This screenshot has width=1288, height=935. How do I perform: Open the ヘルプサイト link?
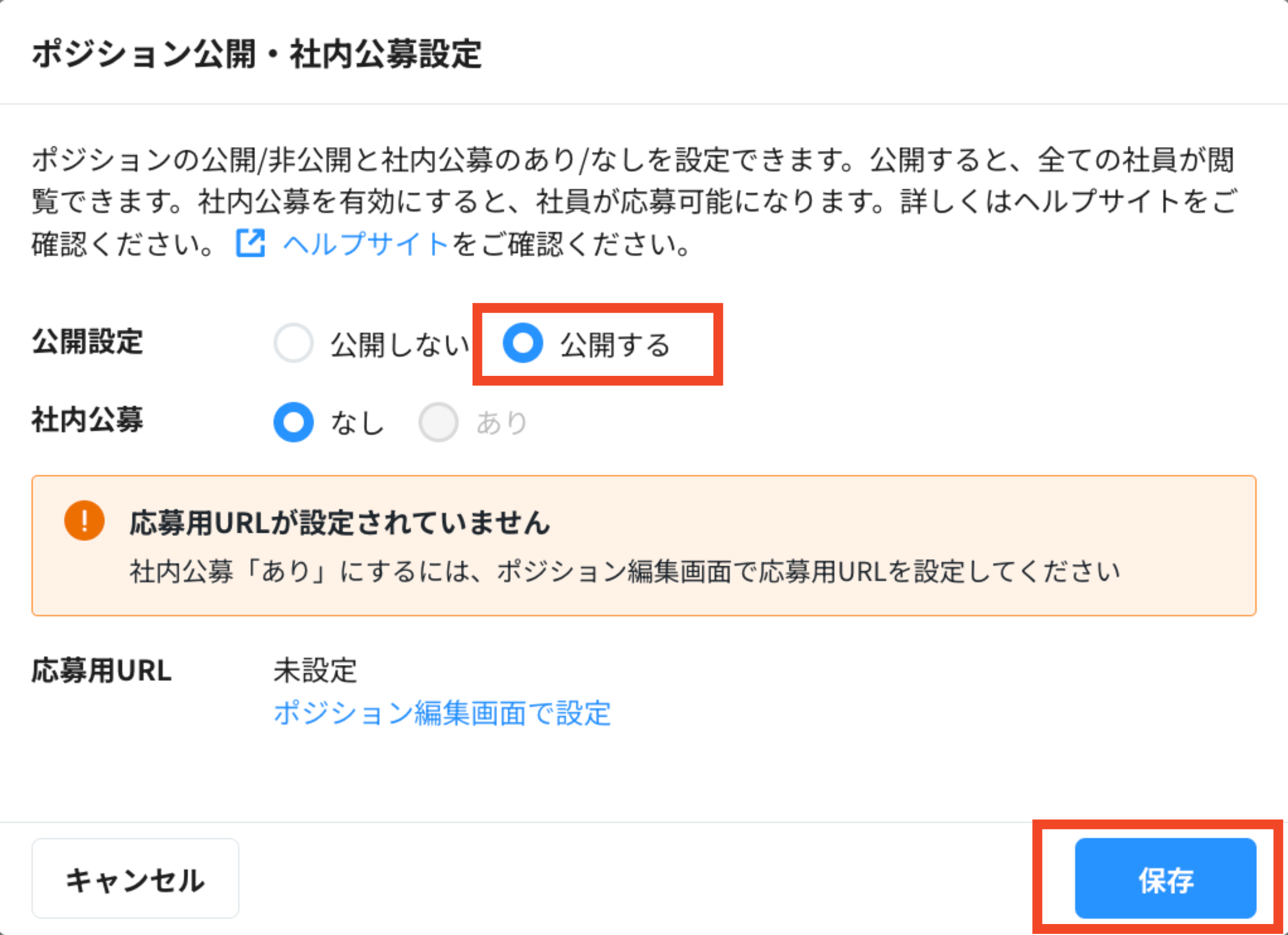(366, 245)
